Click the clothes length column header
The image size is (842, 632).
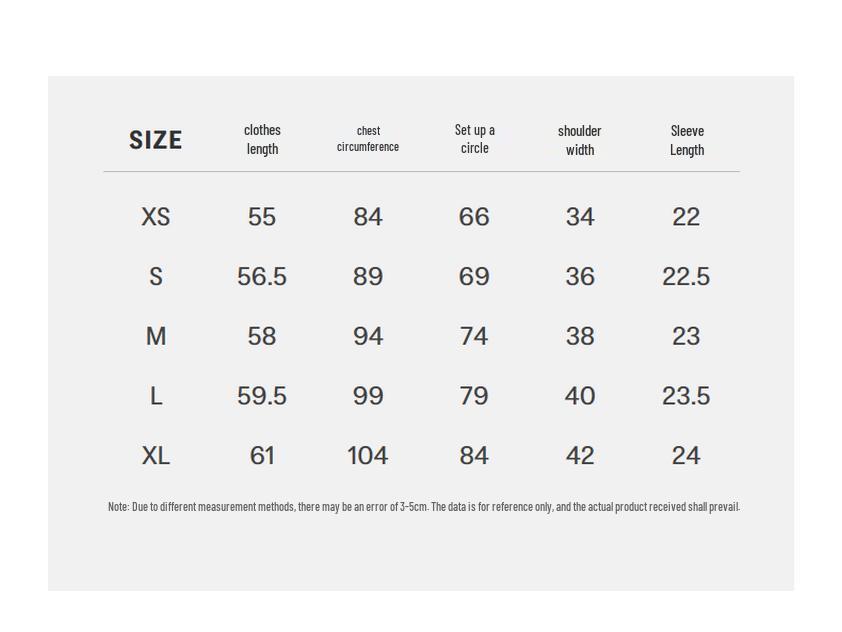(262, 139)
